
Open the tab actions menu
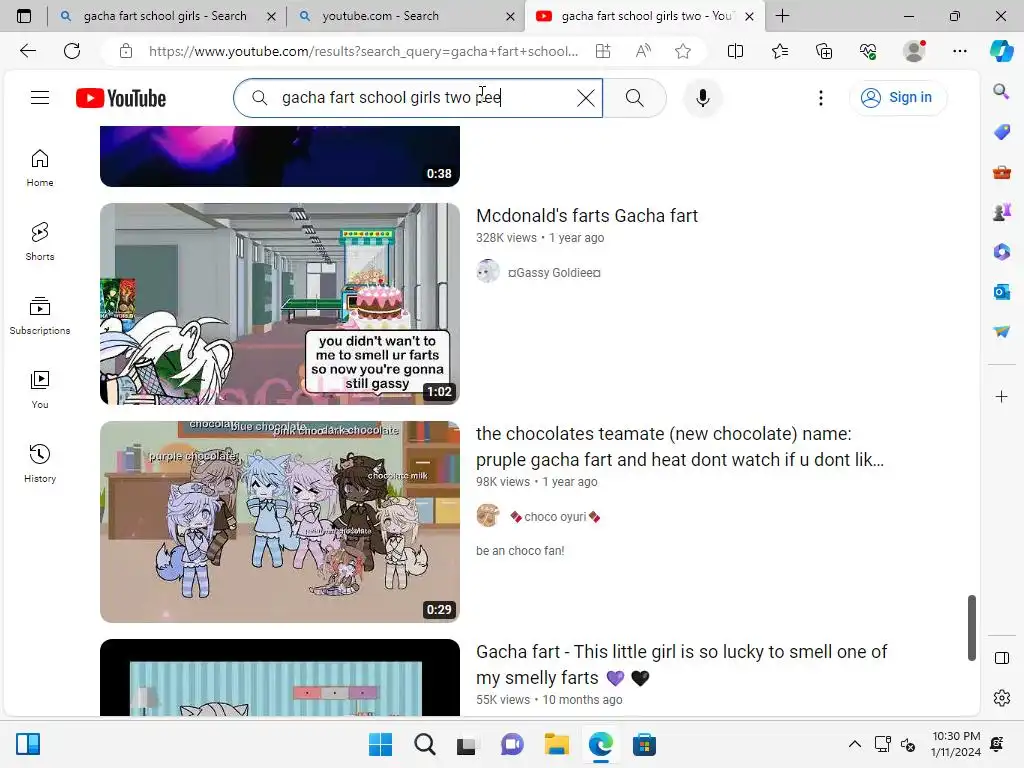coord(24,16)
